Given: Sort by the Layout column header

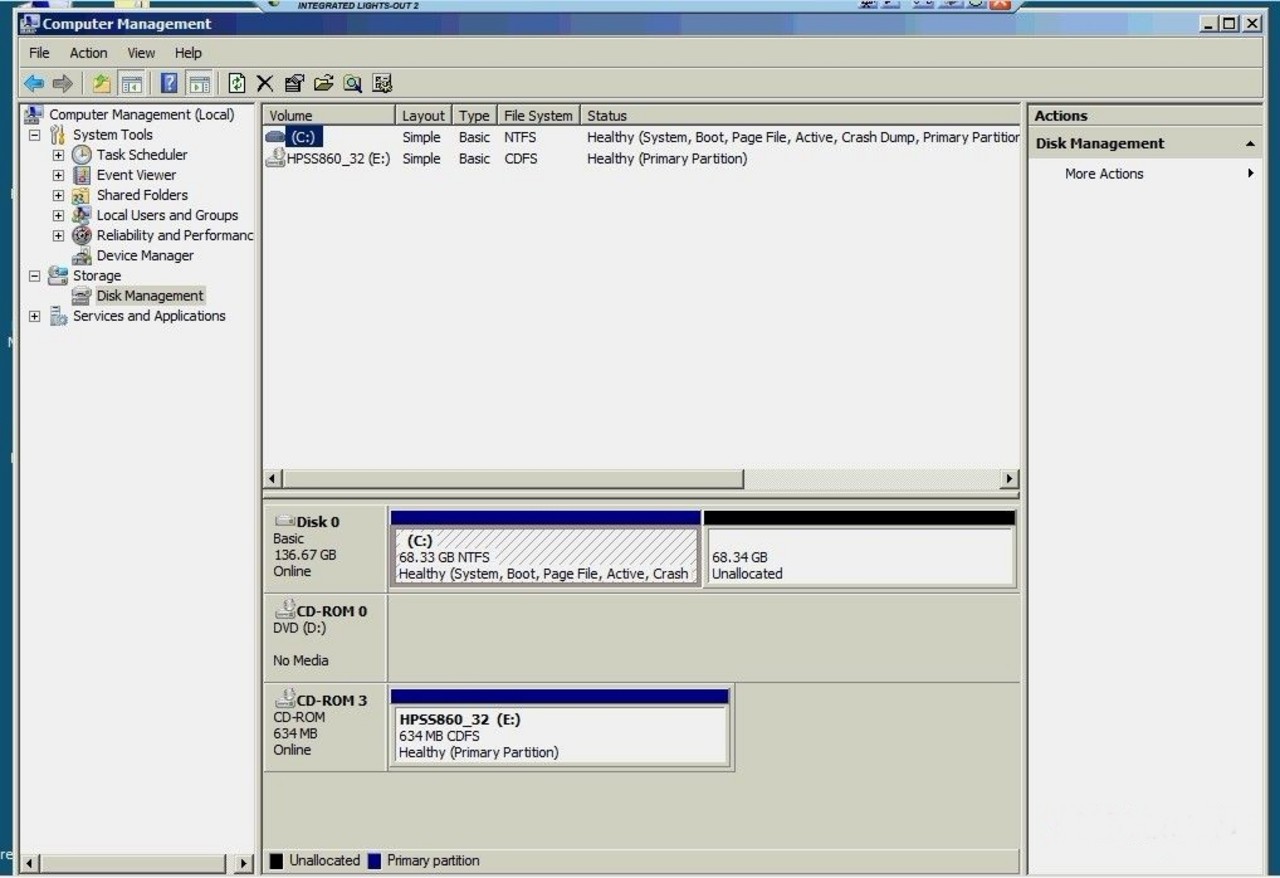Looking at the screenshot, I should (x=424, y=116).
